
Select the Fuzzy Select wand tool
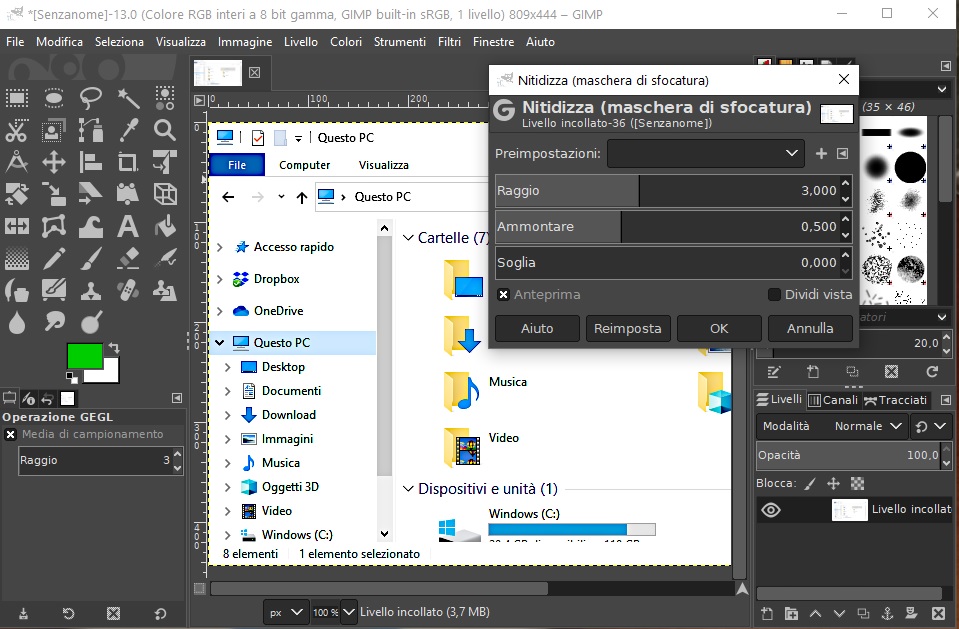[128, 98]
